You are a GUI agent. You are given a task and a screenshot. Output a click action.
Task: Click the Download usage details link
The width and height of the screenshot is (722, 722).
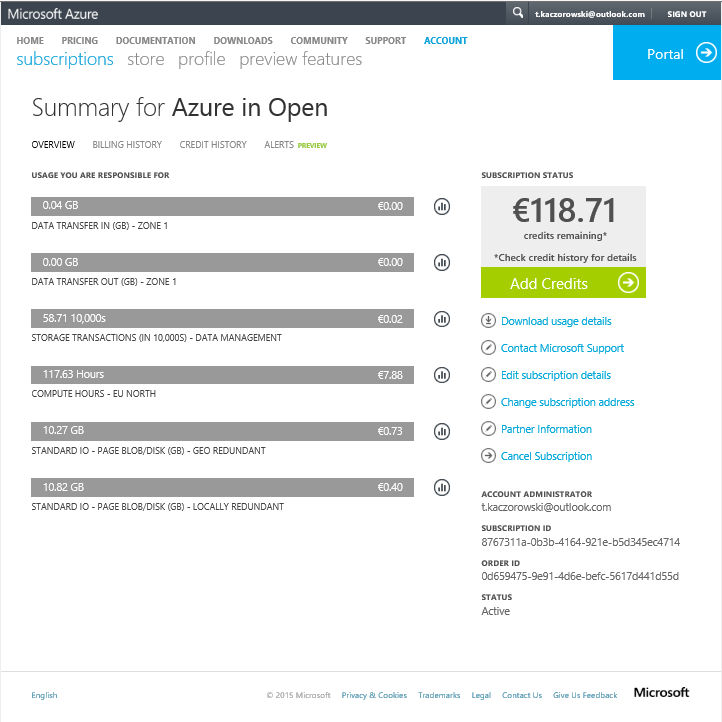556,321
